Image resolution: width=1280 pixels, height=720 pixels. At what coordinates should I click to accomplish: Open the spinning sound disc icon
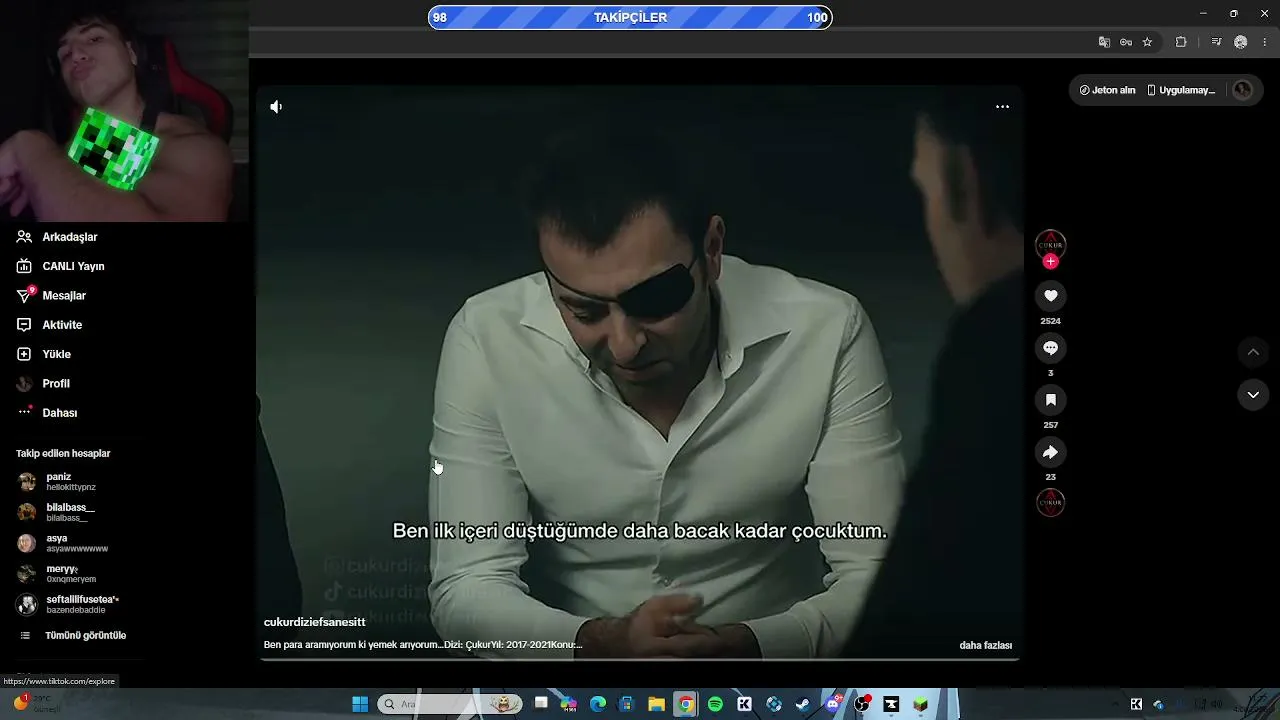click(x=1050, y=502)
